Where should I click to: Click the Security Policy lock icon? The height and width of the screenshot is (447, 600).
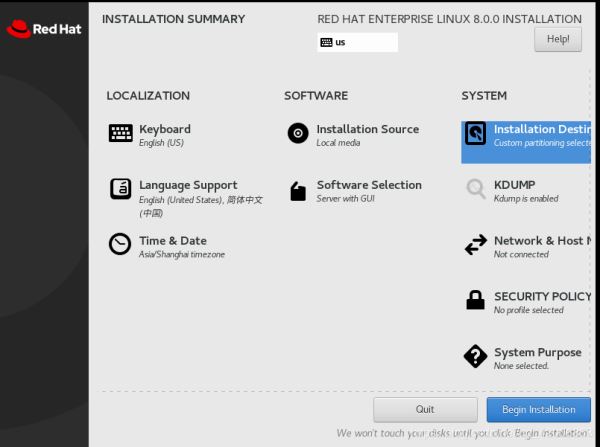[476, 301]
